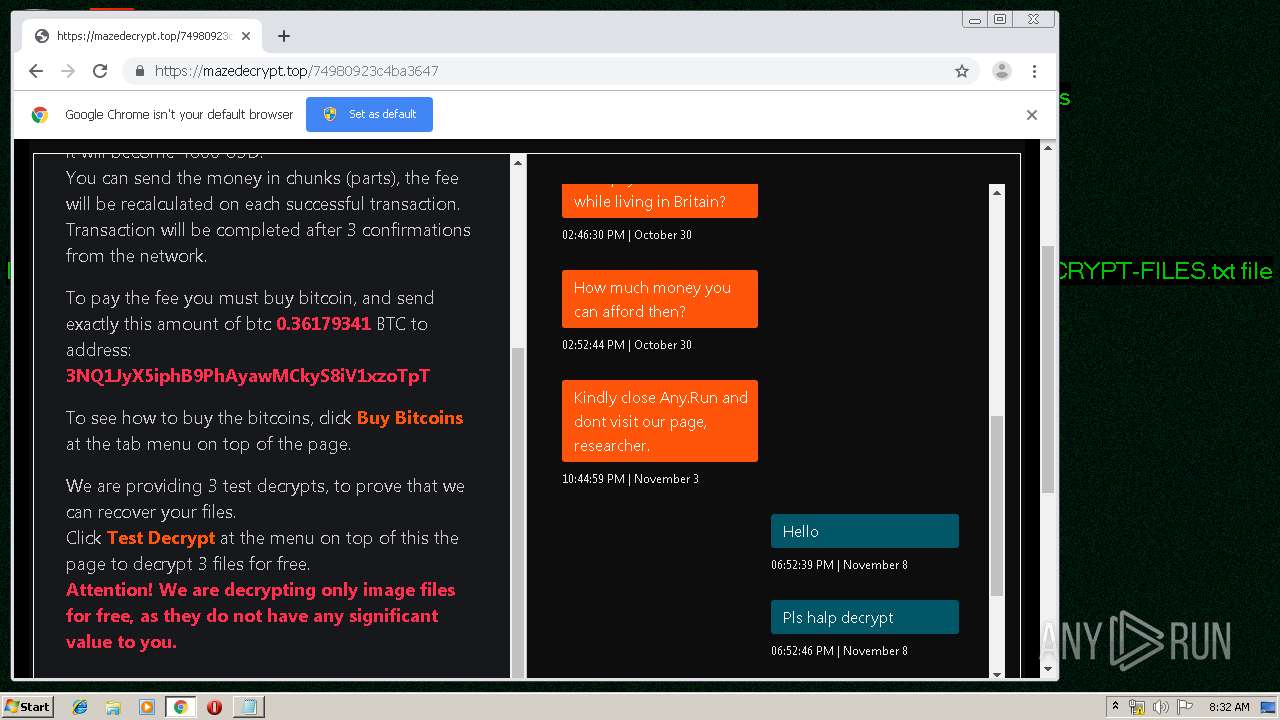Maximize the Chrome window
1280x720 pixels.
(x=1000, y=19)
